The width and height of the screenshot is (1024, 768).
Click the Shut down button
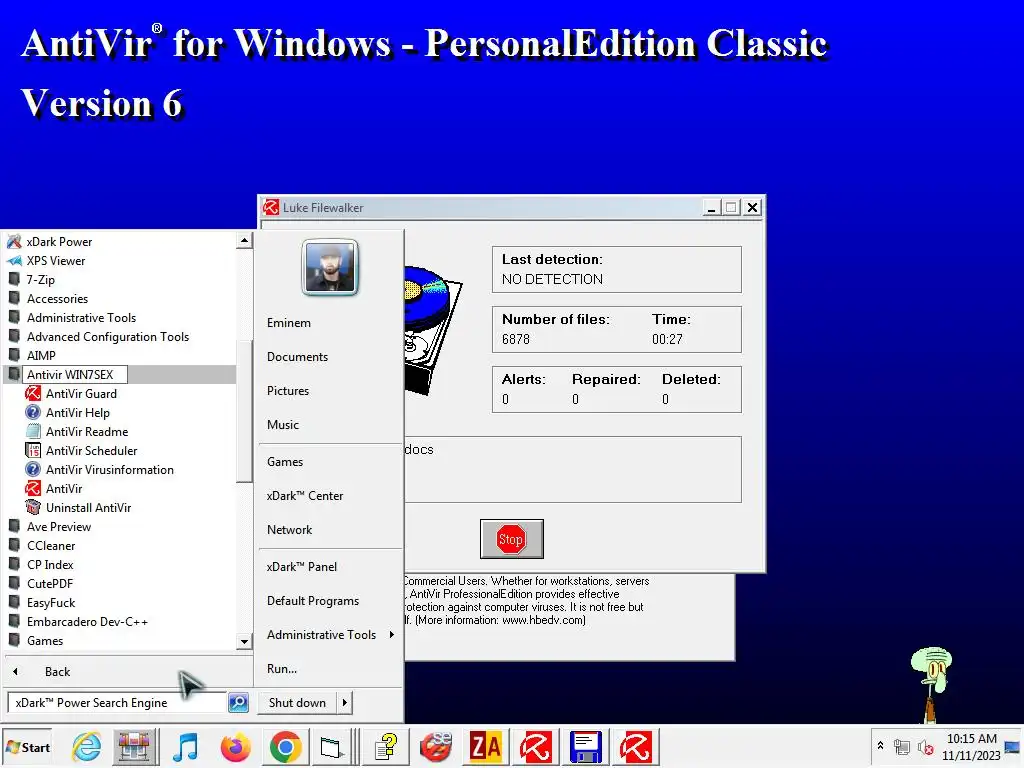pos(297,703)
